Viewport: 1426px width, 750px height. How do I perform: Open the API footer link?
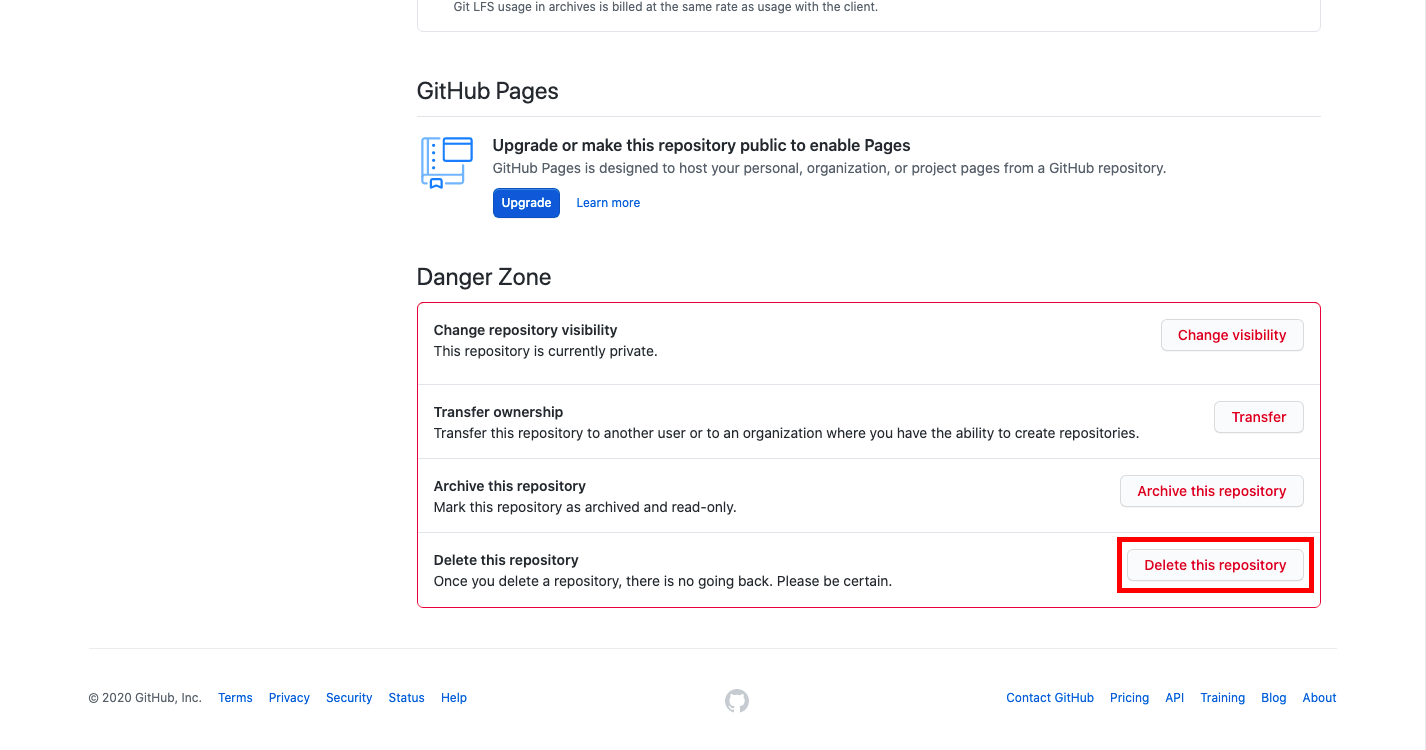(x=1175, y=698)
